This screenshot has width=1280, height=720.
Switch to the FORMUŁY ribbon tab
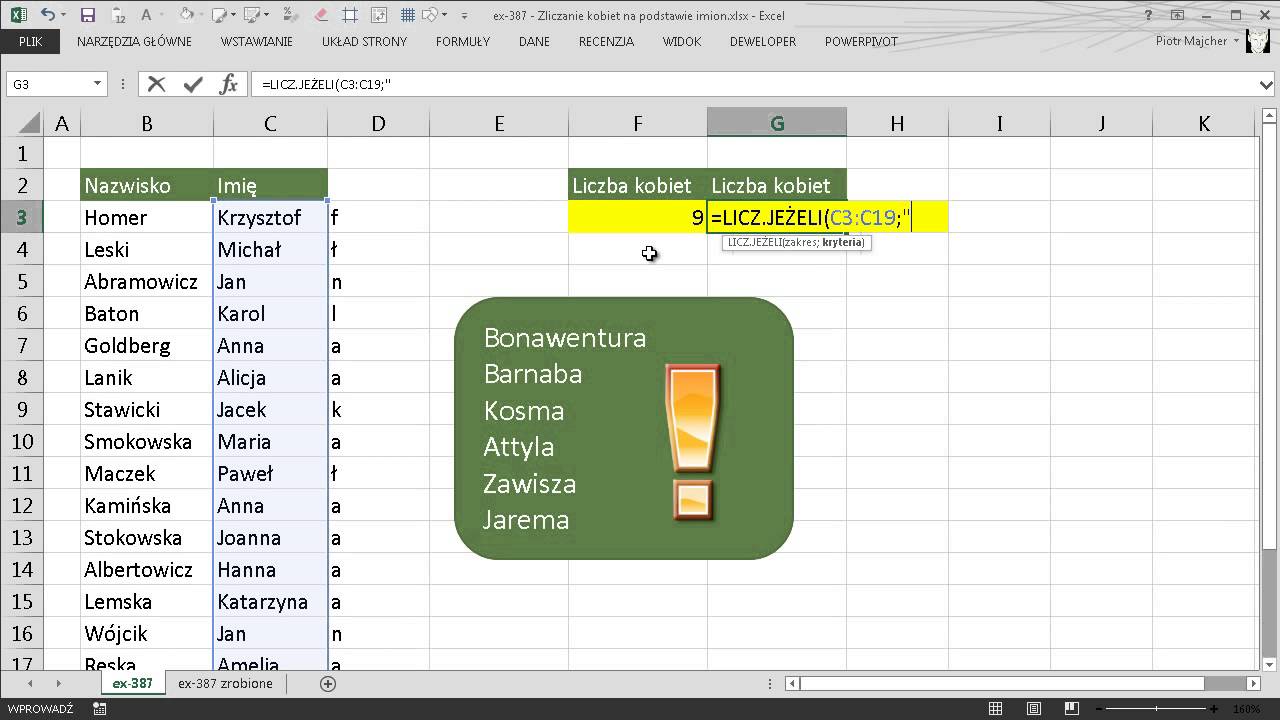(463, 42)
